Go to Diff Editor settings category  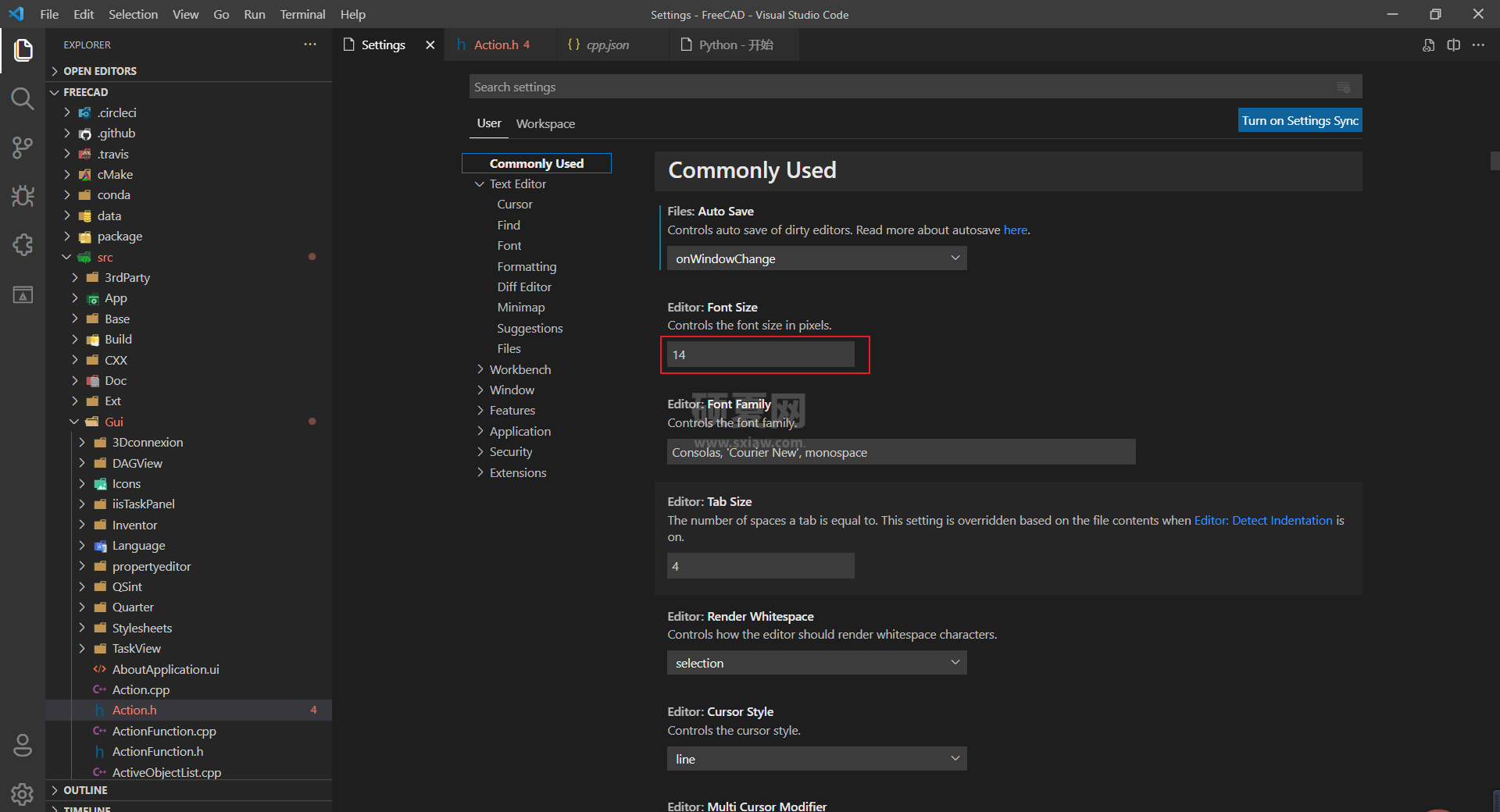coord(524,287)
